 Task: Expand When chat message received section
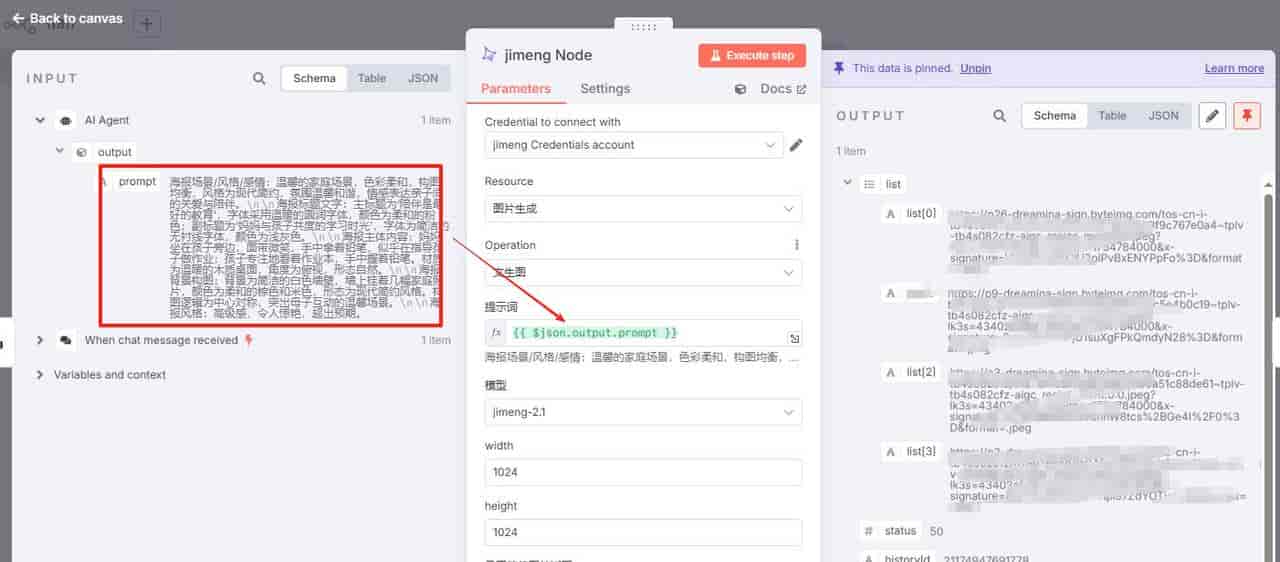coord(40,340)
